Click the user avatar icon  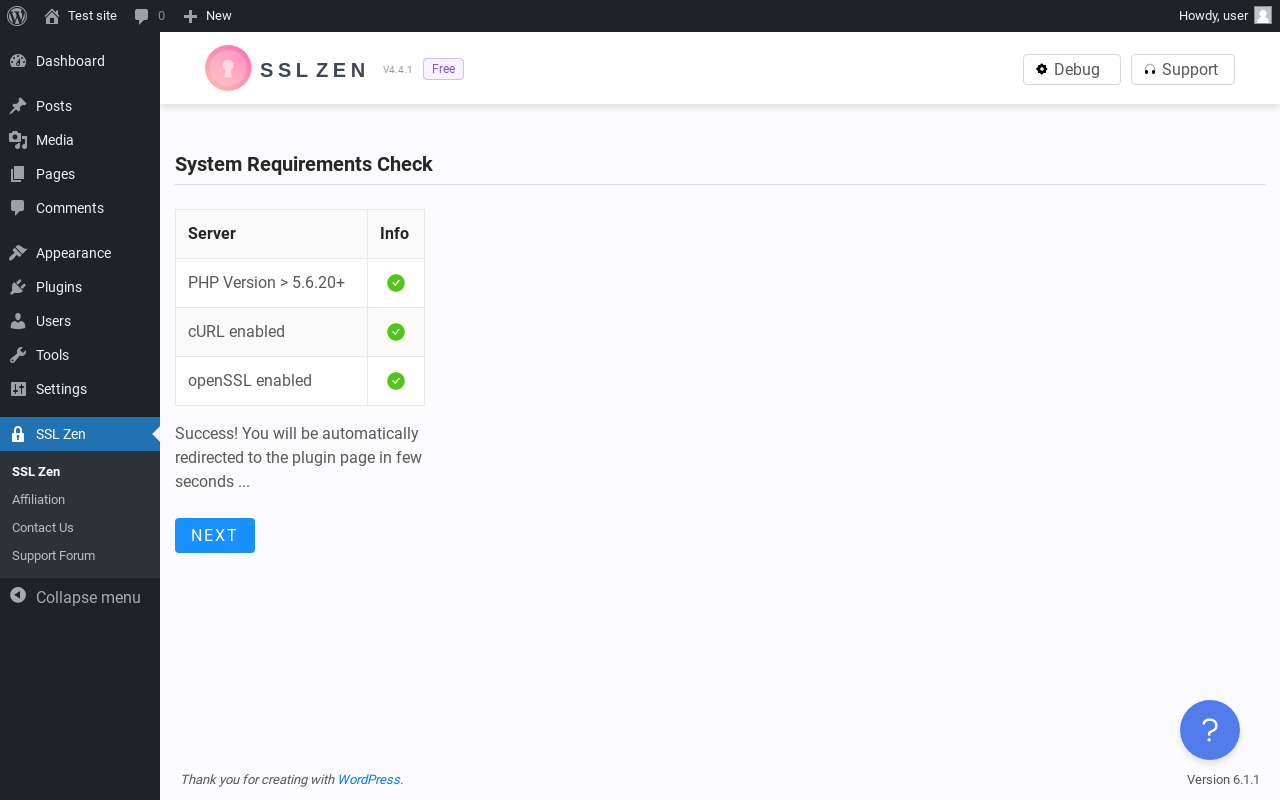(x=1263, y=15)
